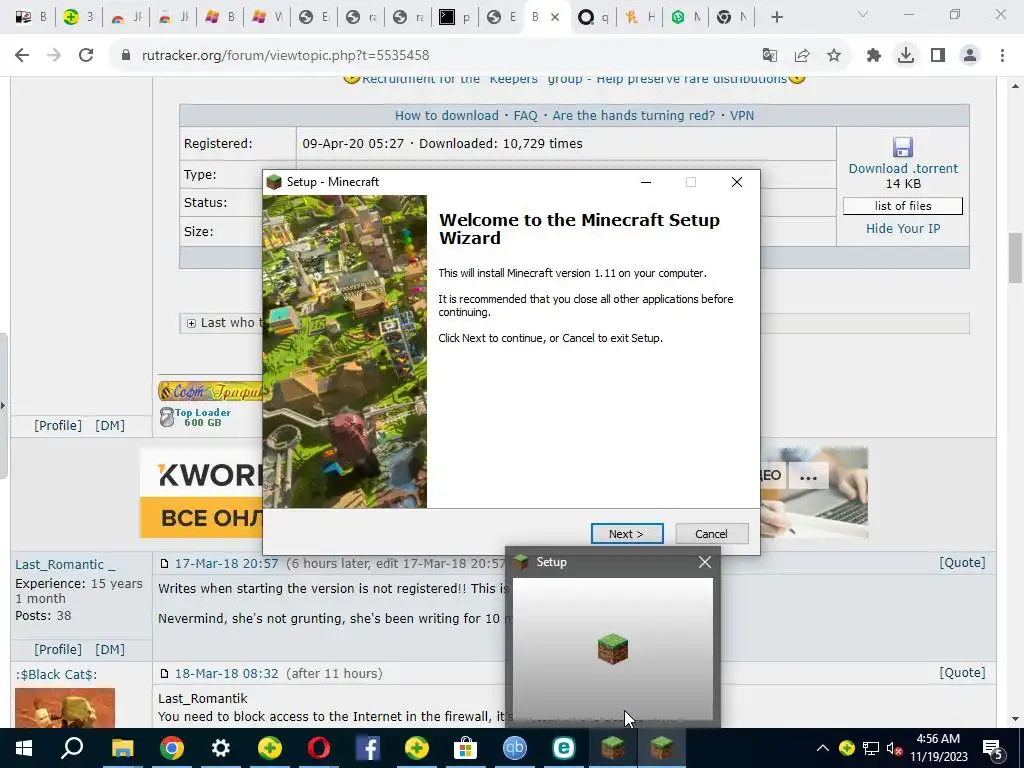The width and height of the screenshot is (1024, 768).
Task: Open the notification center icon
Action: (993, 749)
